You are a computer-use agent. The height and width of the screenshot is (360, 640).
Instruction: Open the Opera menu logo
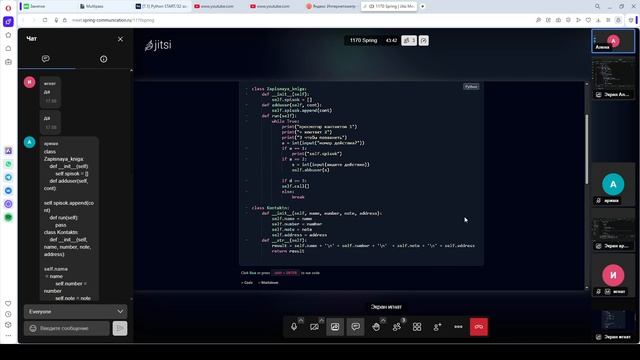click(x=8, y=8)
